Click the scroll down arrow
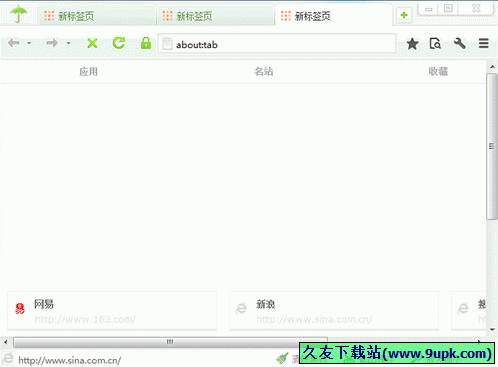Viewport: 498px width, 367px height. click(x=492, y=330)
